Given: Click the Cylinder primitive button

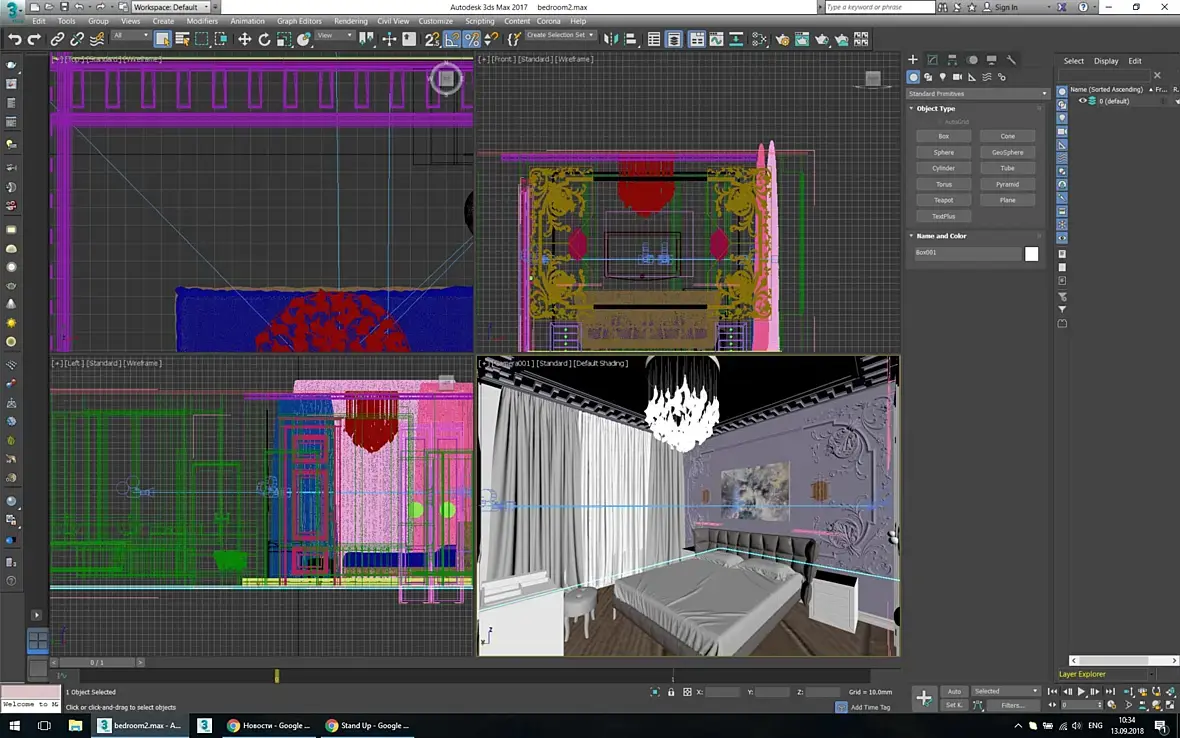Looking at the screenshot, I should (x=943, y=168).
